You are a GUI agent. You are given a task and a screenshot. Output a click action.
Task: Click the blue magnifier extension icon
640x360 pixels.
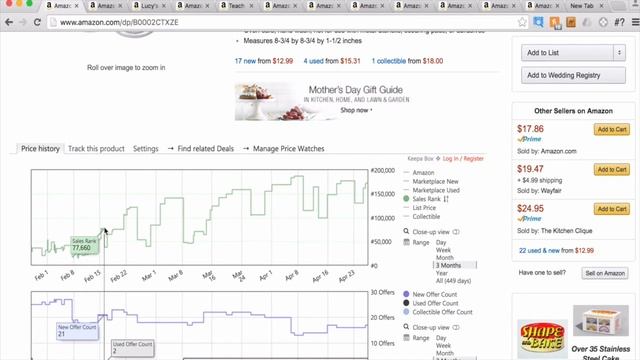[538, 22]
